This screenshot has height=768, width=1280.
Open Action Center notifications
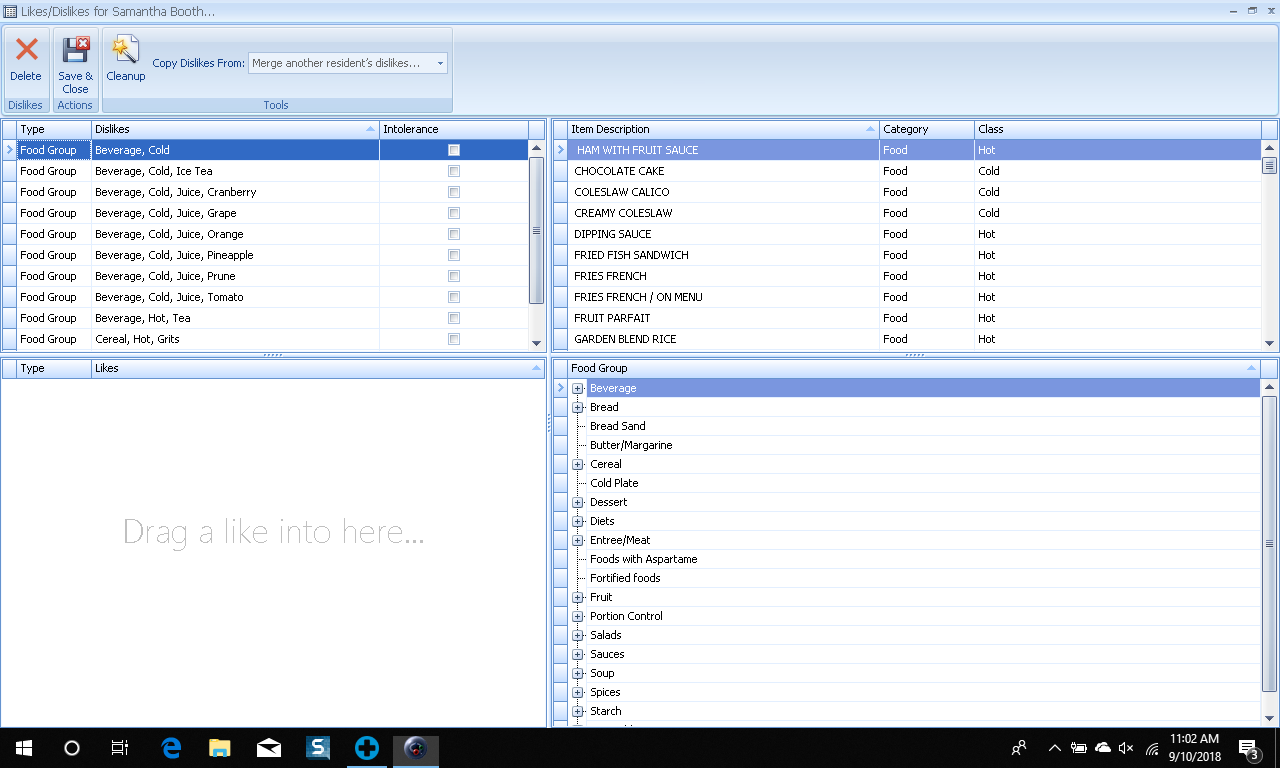pos(1249,748)
